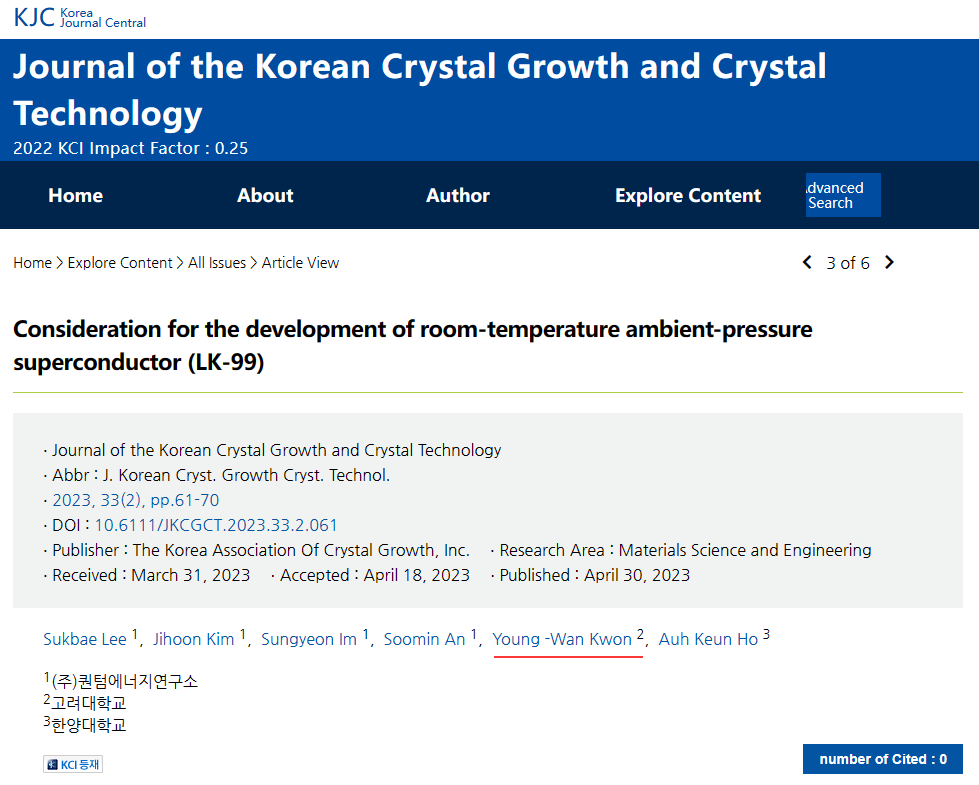
Task: Open the DOI 10.6111/JKCGCT.2023.33.2.061 link
Action: [216, 525]
